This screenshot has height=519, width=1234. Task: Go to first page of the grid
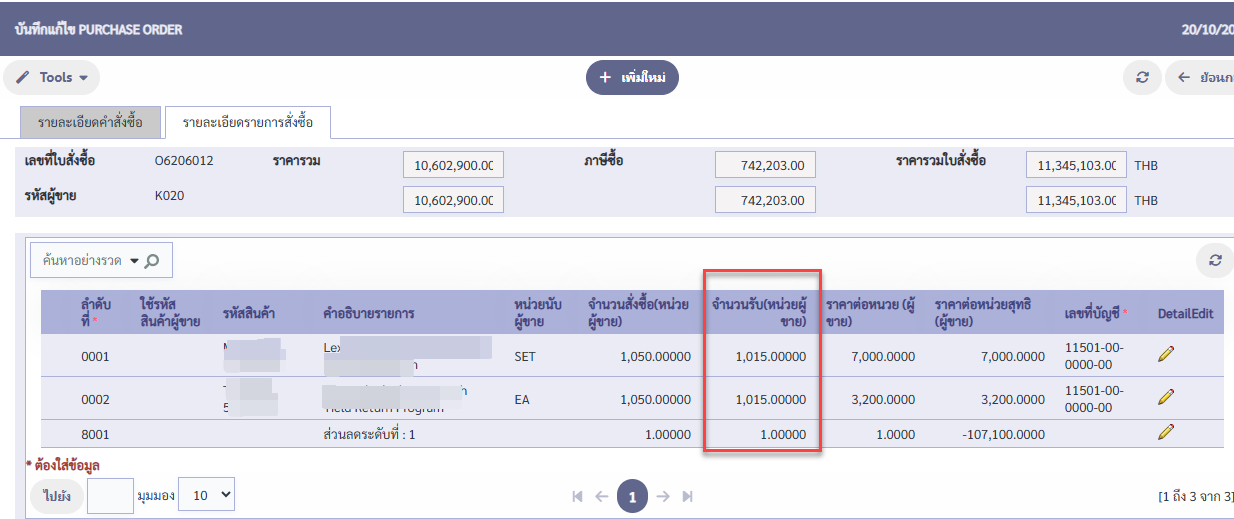click(x=577, y=496)
